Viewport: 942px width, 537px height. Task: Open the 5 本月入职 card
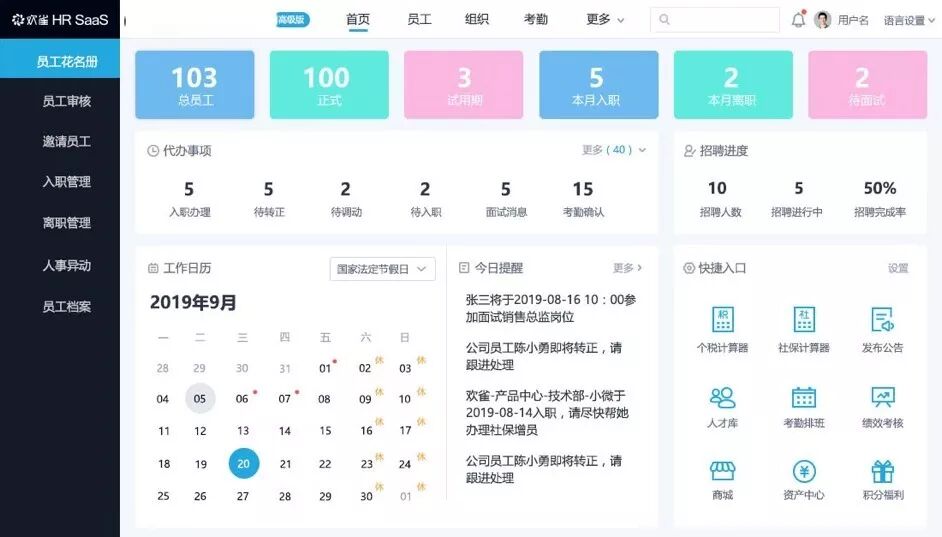(598, 85)
